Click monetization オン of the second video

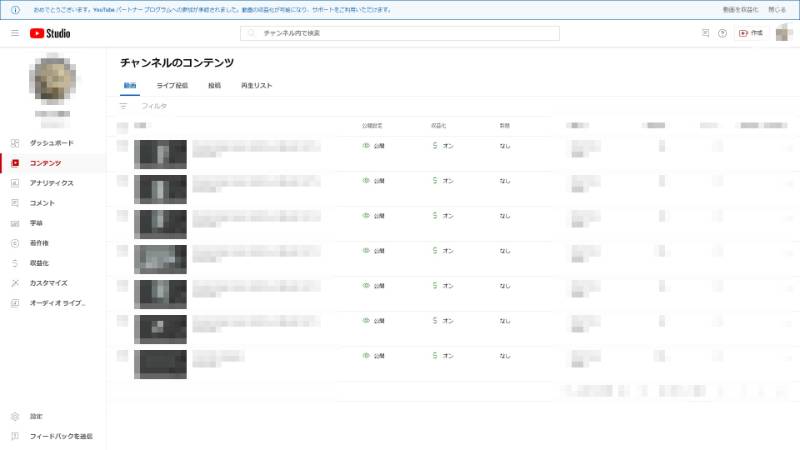pos(448,181)
